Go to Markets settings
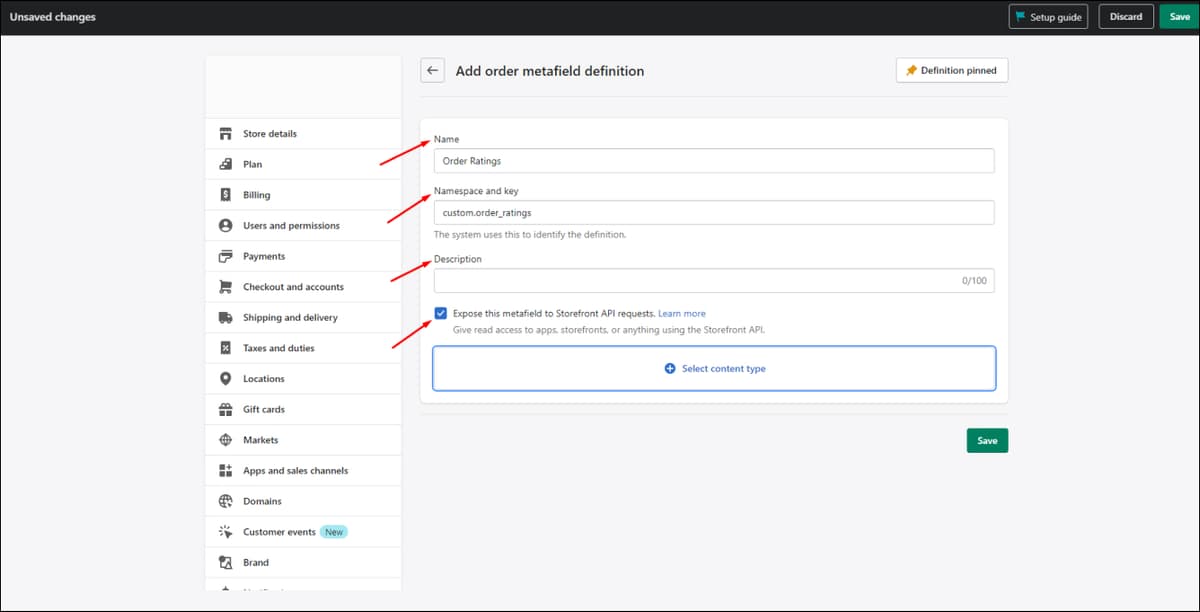 303,440
